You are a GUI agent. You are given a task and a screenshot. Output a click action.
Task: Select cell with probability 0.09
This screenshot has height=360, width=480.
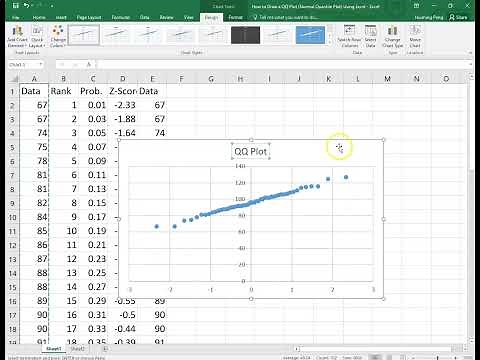click(93, 161)
